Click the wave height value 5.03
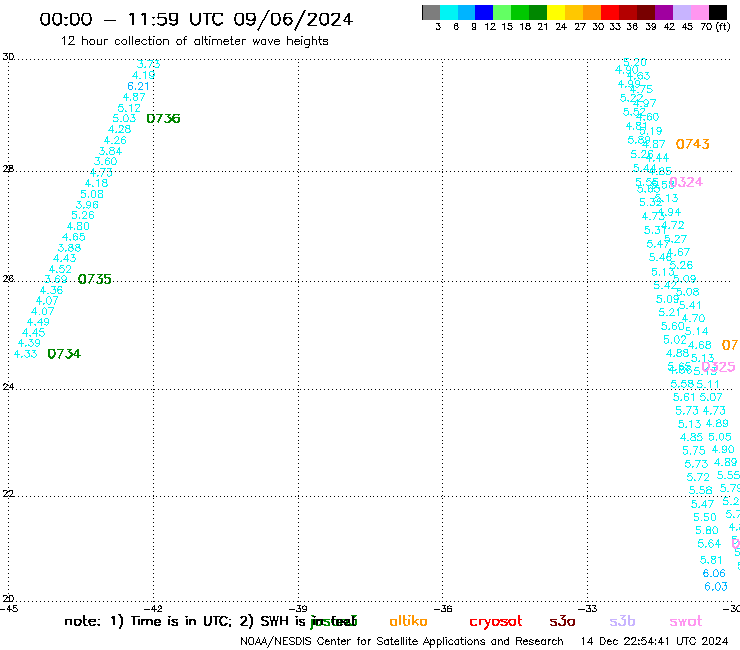 124,118
